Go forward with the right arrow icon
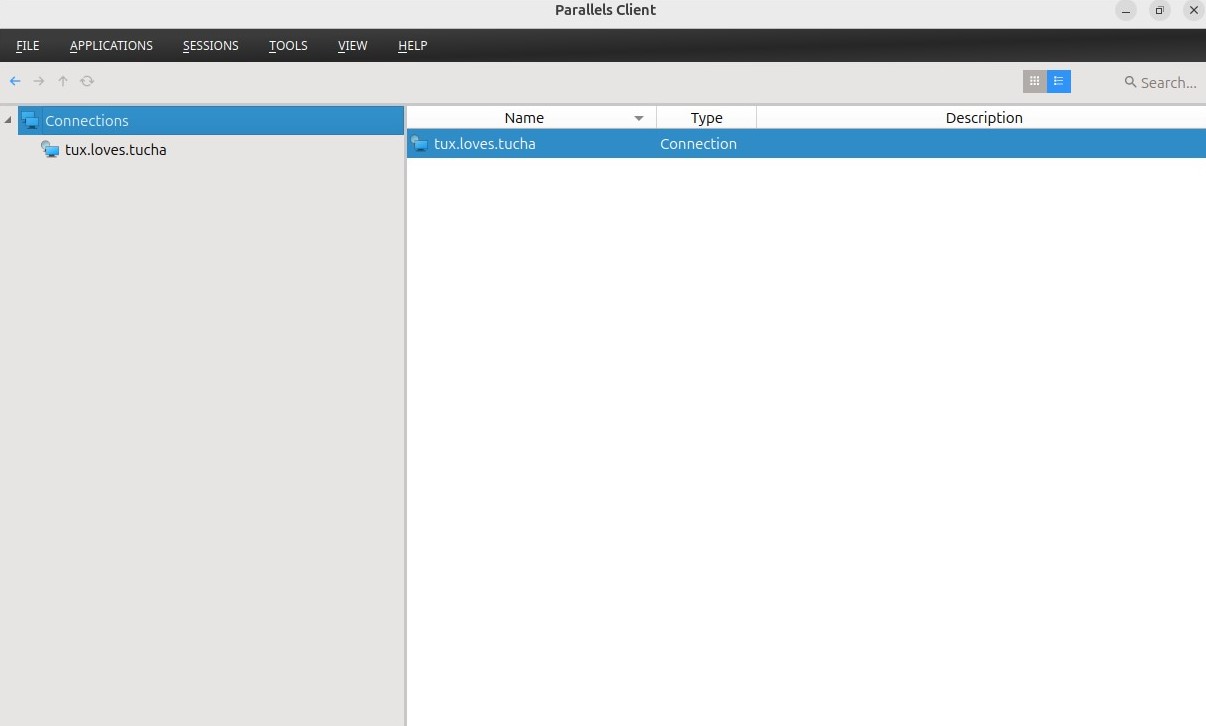The width and height of the screenshot is (1206, 726). pyautogui.click(x=39, y=81)
